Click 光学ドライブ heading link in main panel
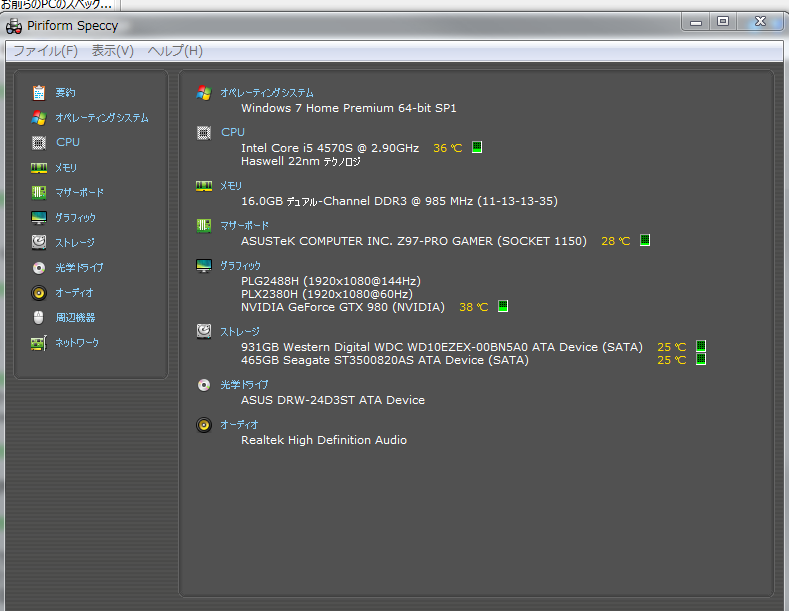Screen dimensions: 789x611 [x=244, y=385]
